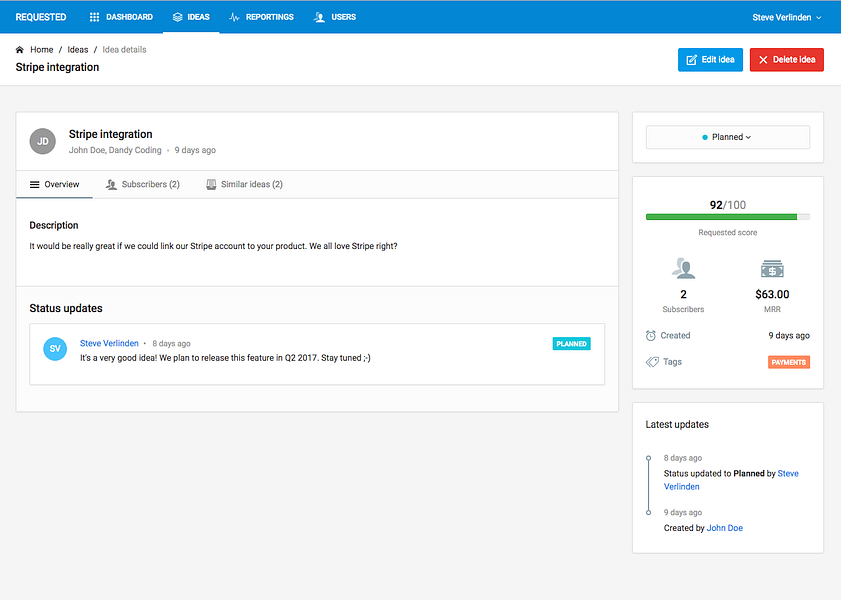Open John Doe link in Latest updates
The image size is (841, 600).
pyautogui.click(x=725, y=528)
